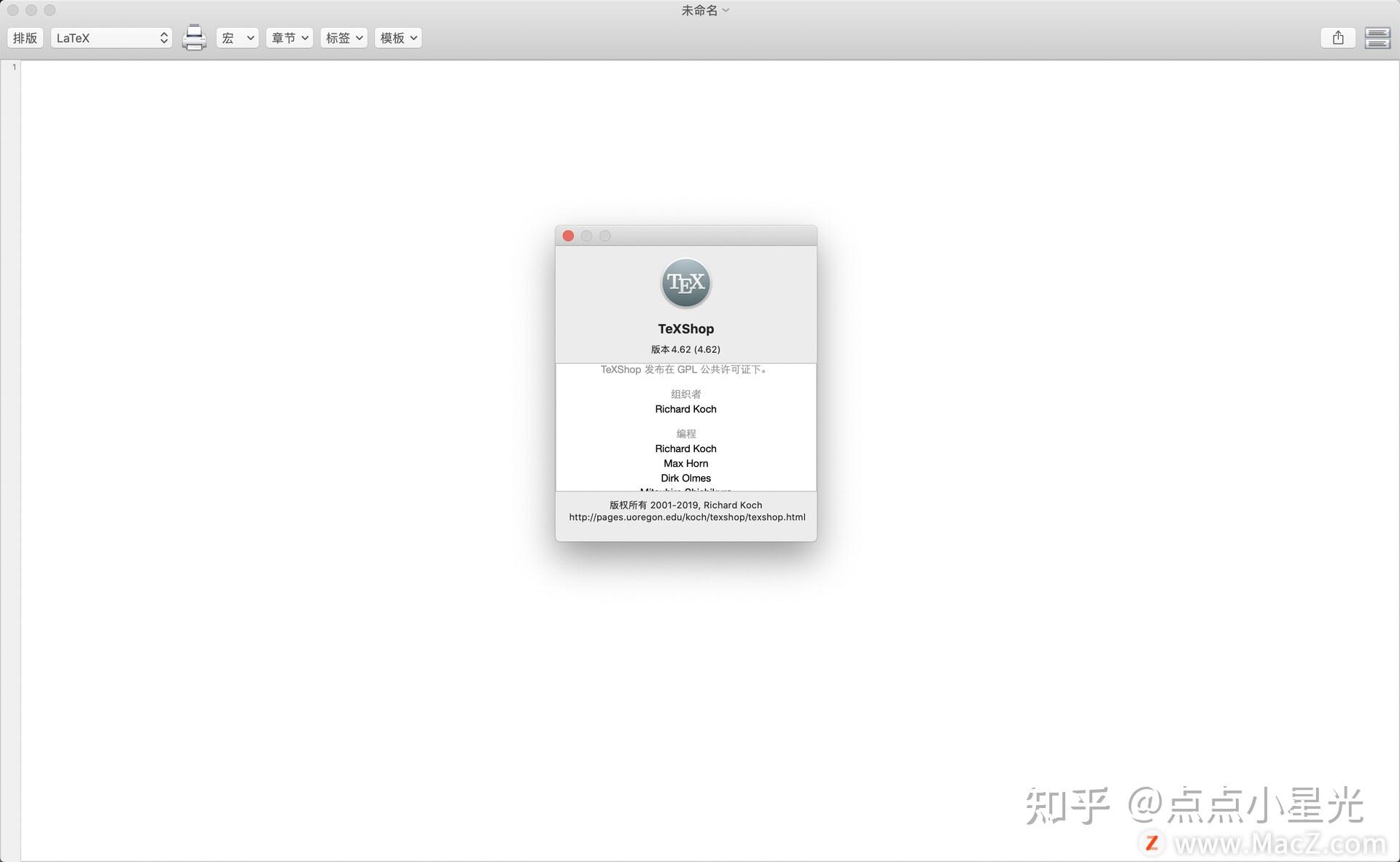The height and width of the screenshot is (862, 1400).
Task: Click line number 1 in the gutter
Action: (14, 66)
